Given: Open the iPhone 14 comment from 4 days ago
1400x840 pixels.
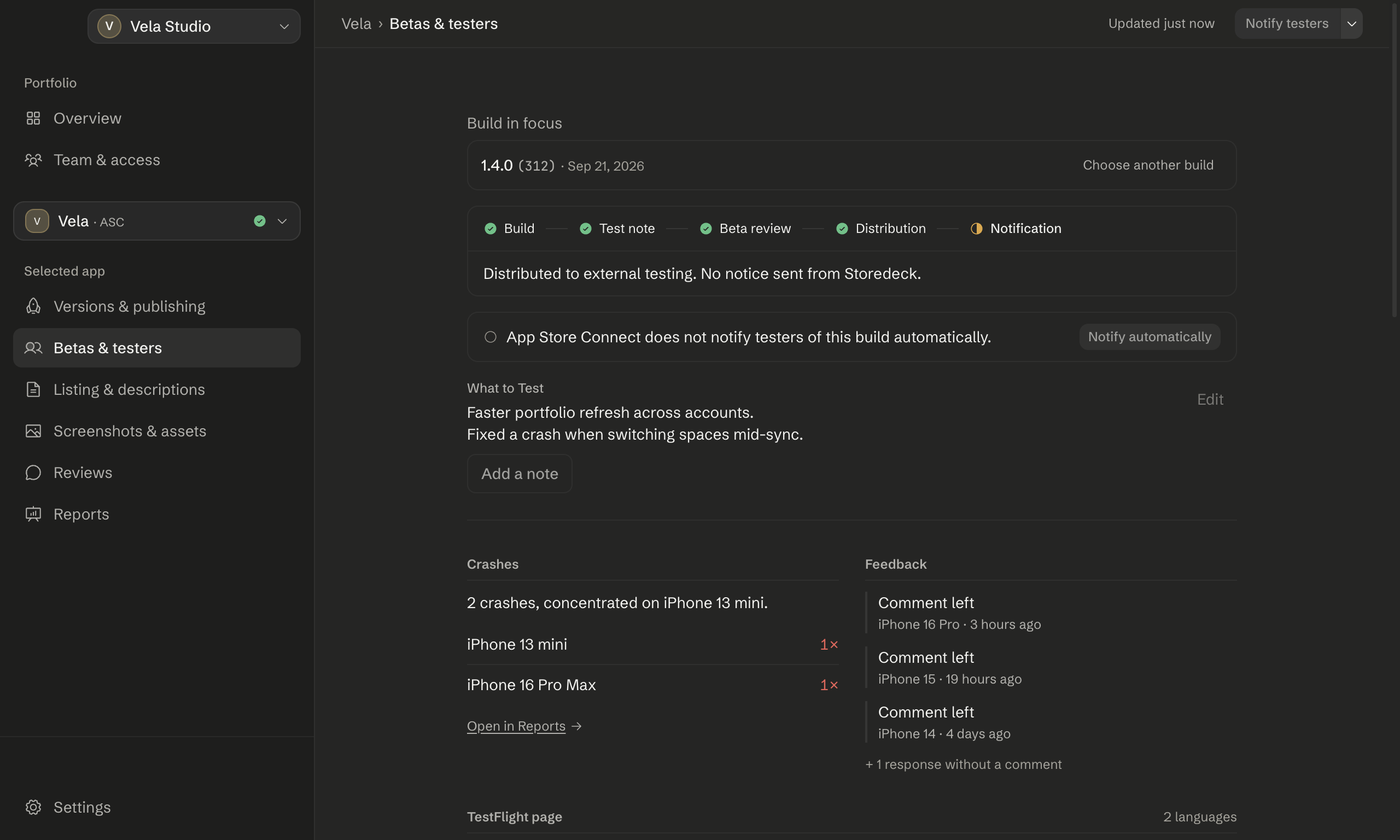Looking at the screenshot, I should click(x=1051, y=723).
